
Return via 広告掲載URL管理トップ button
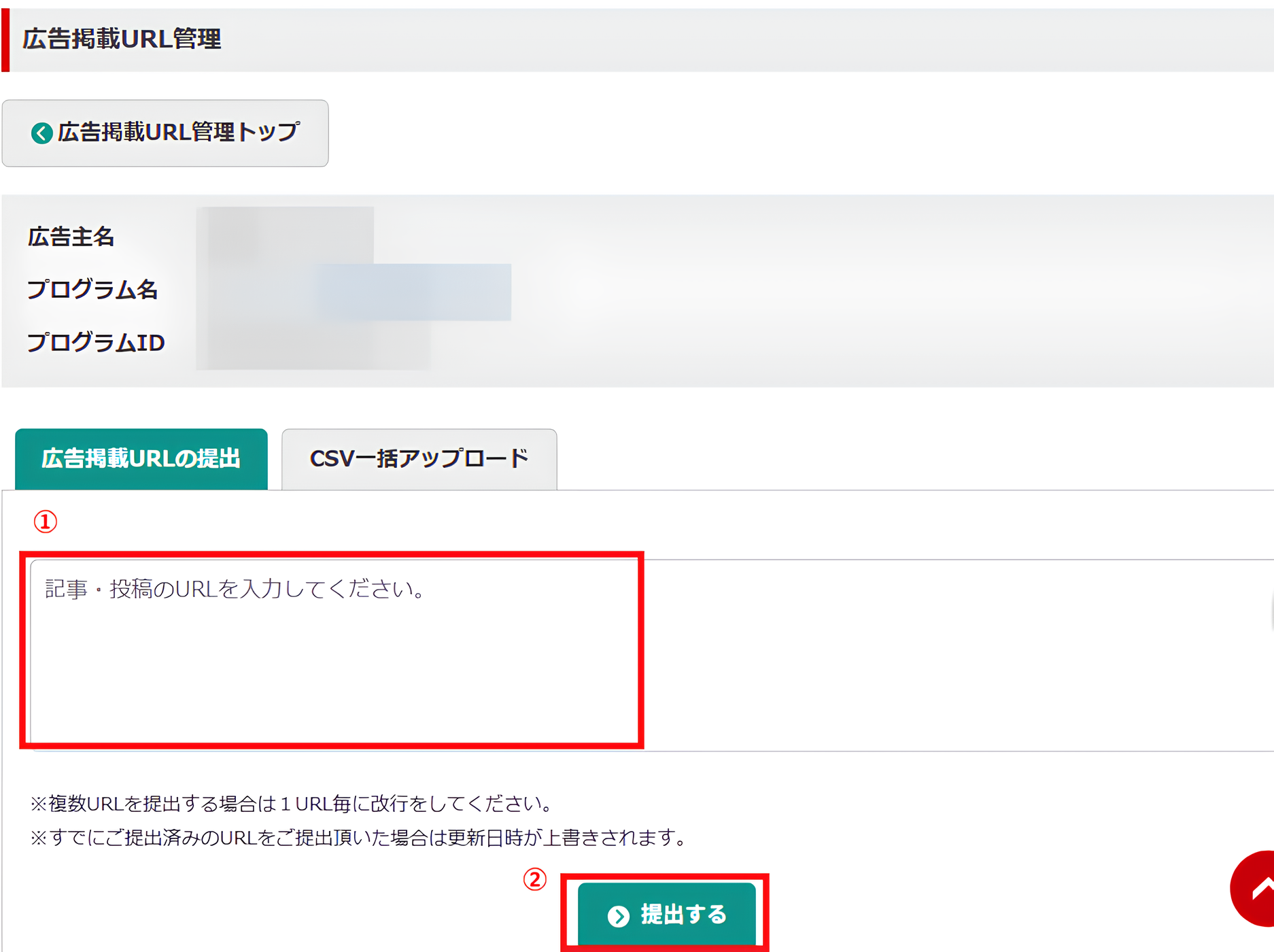(165, 133)
